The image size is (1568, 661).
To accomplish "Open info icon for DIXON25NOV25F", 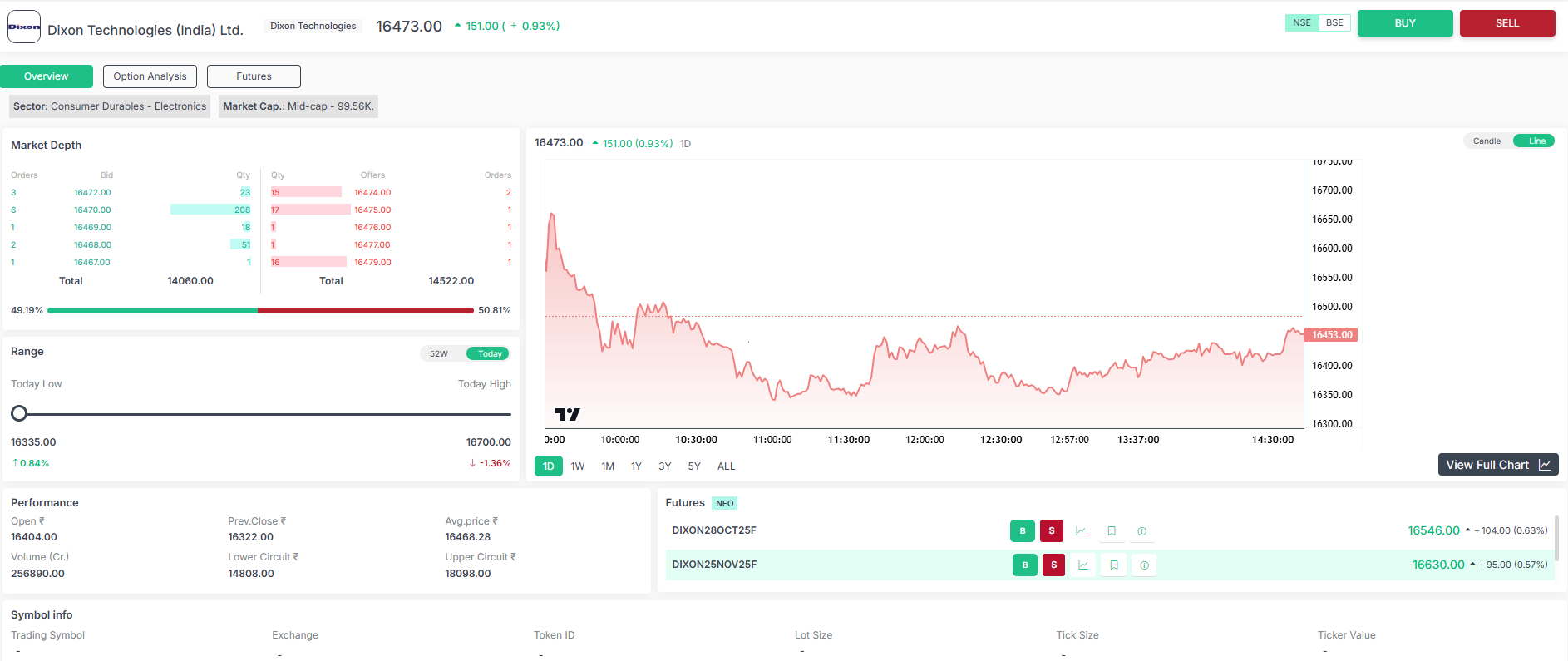I will (x=1144, y=565).
